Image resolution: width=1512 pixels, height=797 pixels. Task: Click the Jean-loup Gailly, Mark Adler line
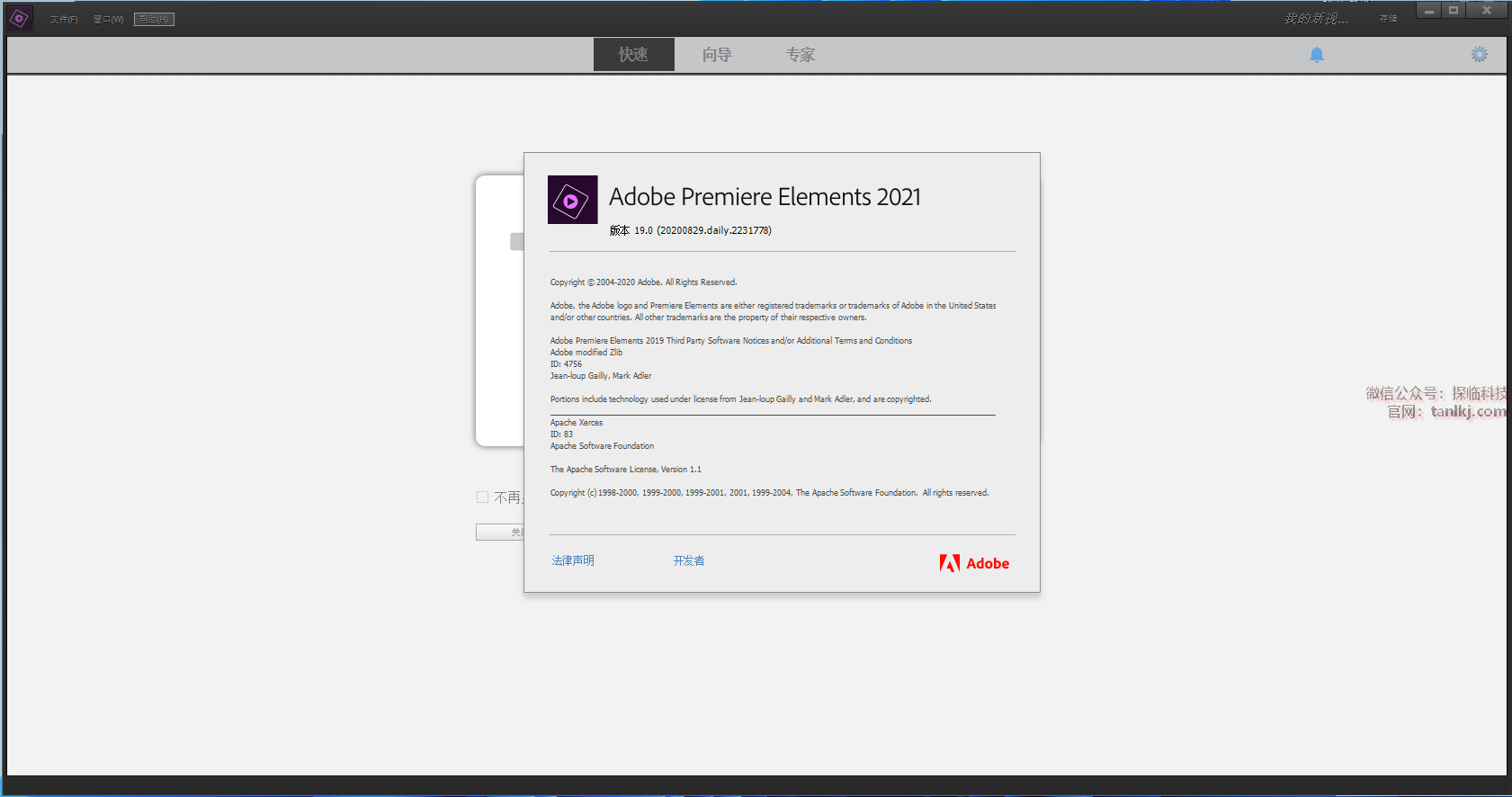pos(601,376)
